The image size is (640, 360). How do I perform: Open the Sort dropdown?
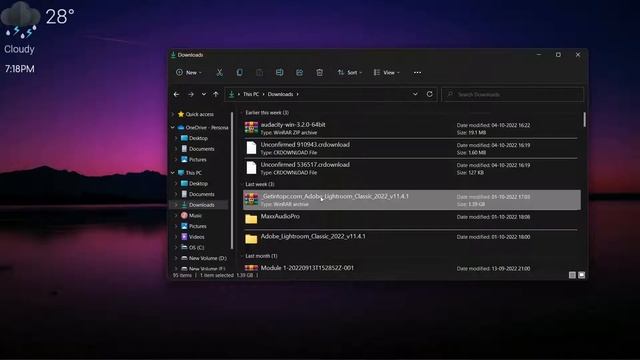[350, 72]
